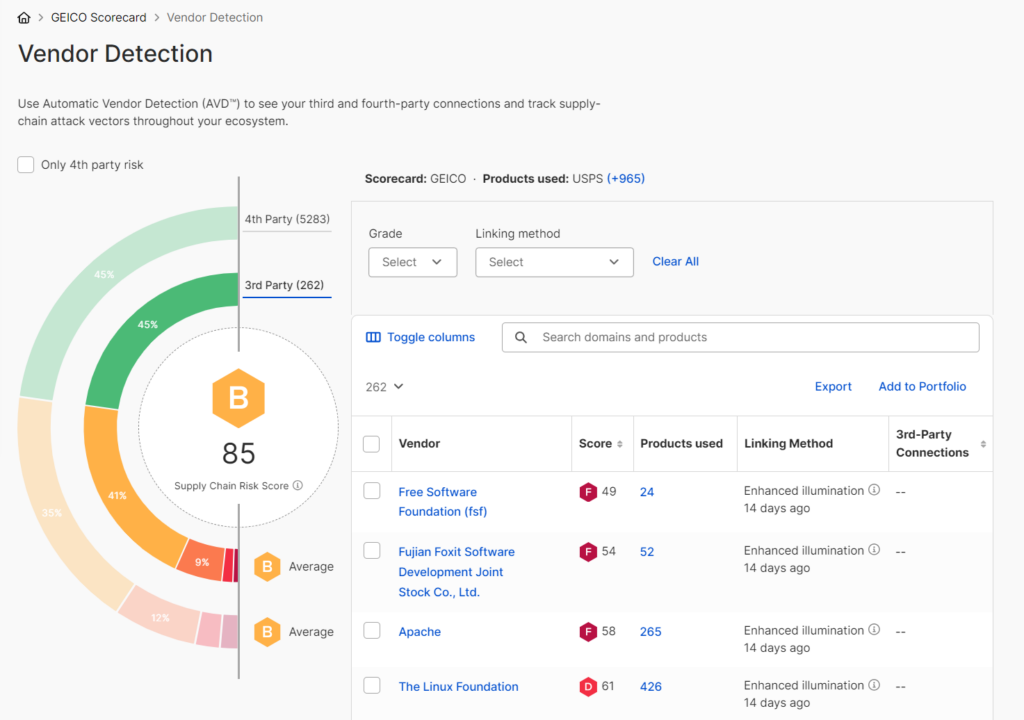Screen dimensions: 1024x720
Task: Open Fujian Foxit Software Development vendor link
Action: 456,572
